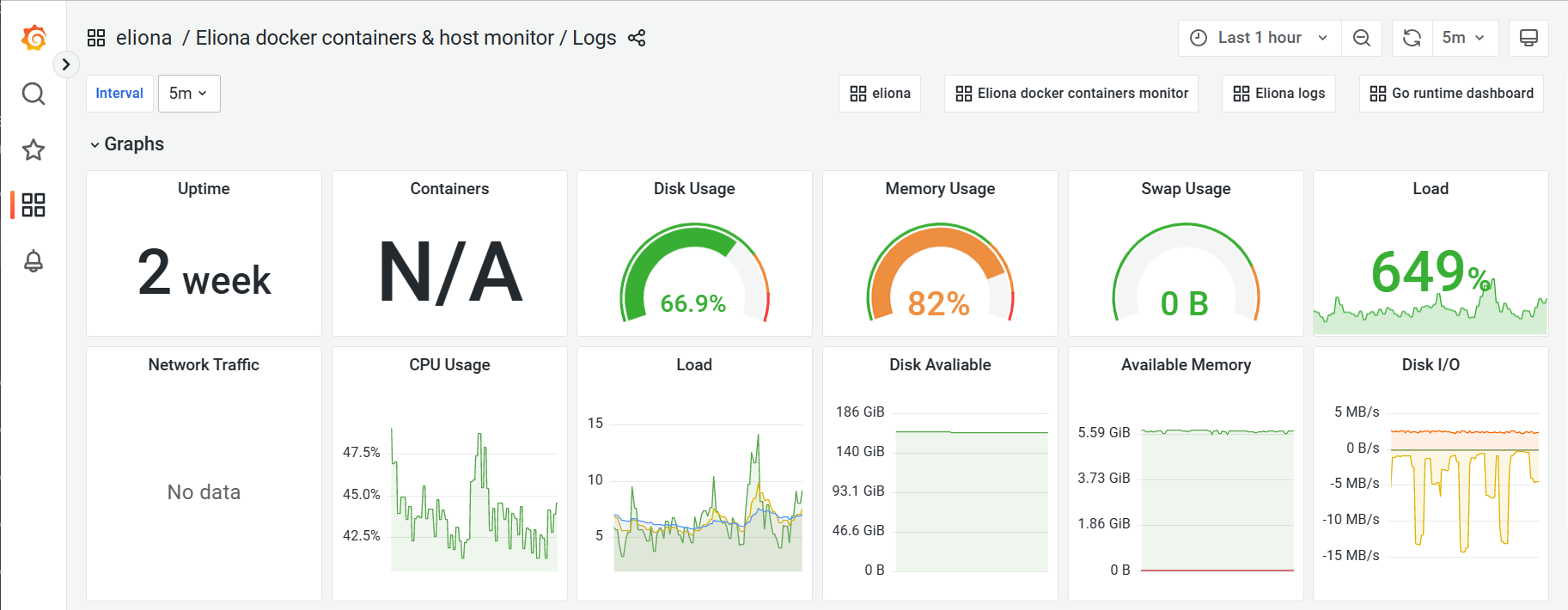Viewport: 1568px width, 610px height.
Task: Zoom out time range magnifier icon
Action: click(x=1362, y=38)
